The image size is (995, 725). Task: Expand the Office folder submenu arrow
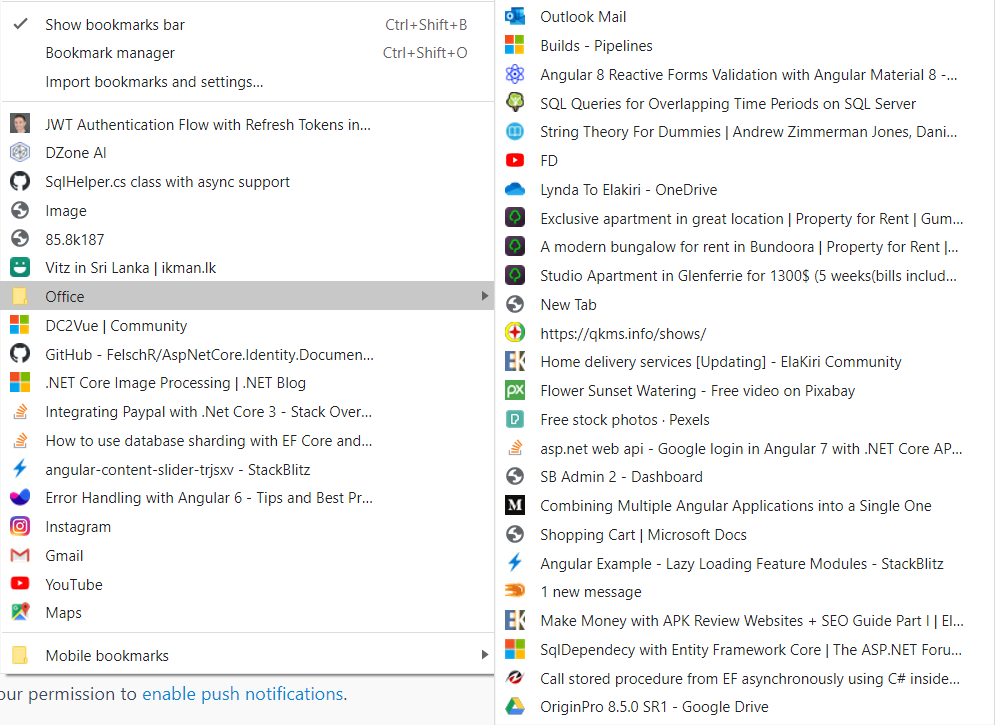click(485, 296)
